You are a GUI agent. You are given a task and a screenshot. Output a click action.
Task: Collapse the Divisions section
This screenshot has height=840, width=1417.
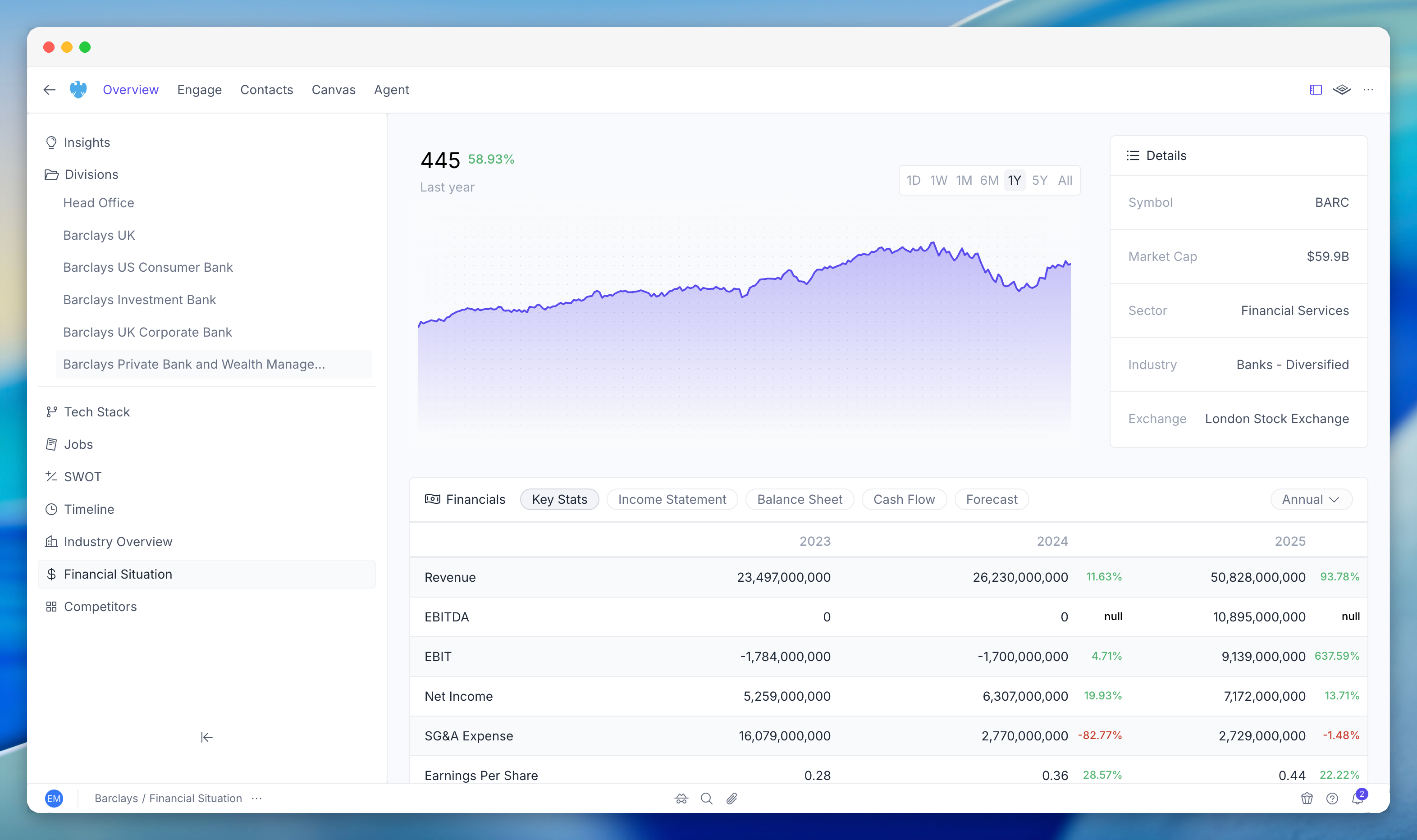pyautogui.click(x=91, y=174)
